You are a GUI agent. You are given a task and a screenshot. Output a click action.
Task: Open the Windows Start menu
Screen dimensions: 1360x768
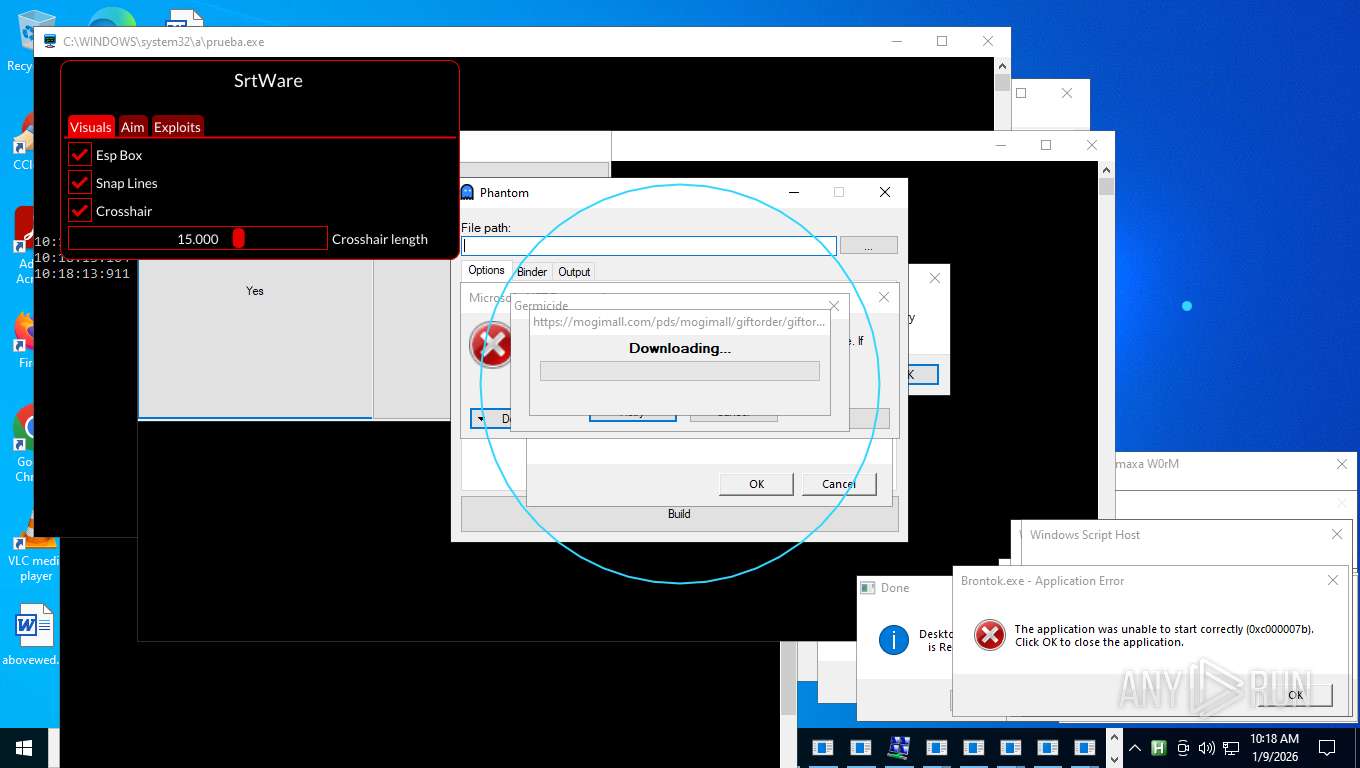point(23,748)
